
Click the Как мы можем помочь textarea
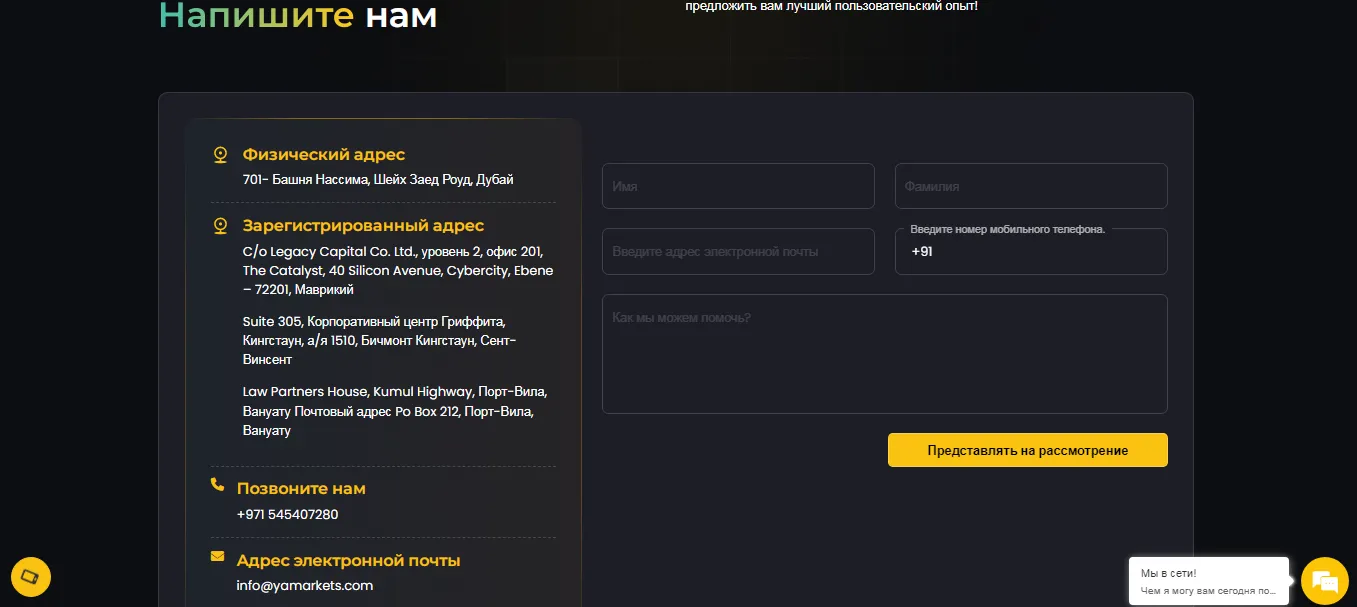point(885,354)
